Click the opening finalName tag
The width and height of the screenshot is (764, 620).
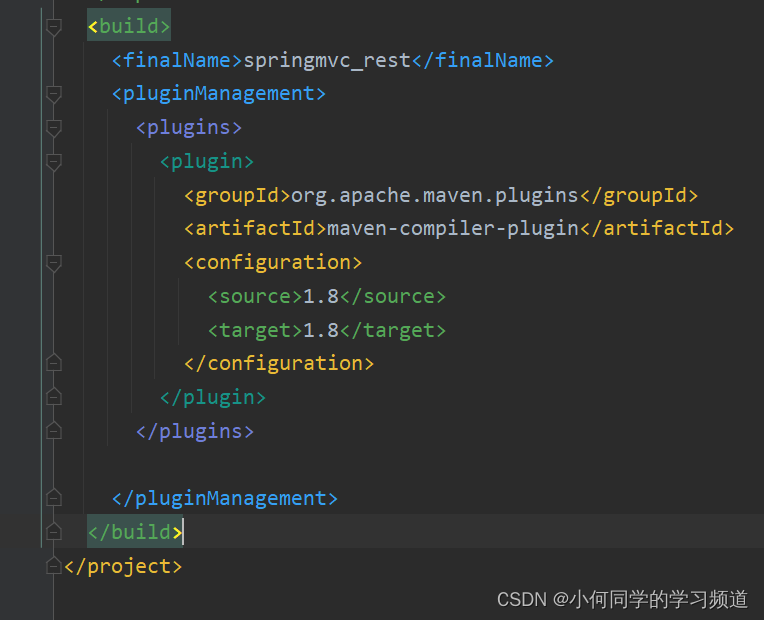pos(177,60)
